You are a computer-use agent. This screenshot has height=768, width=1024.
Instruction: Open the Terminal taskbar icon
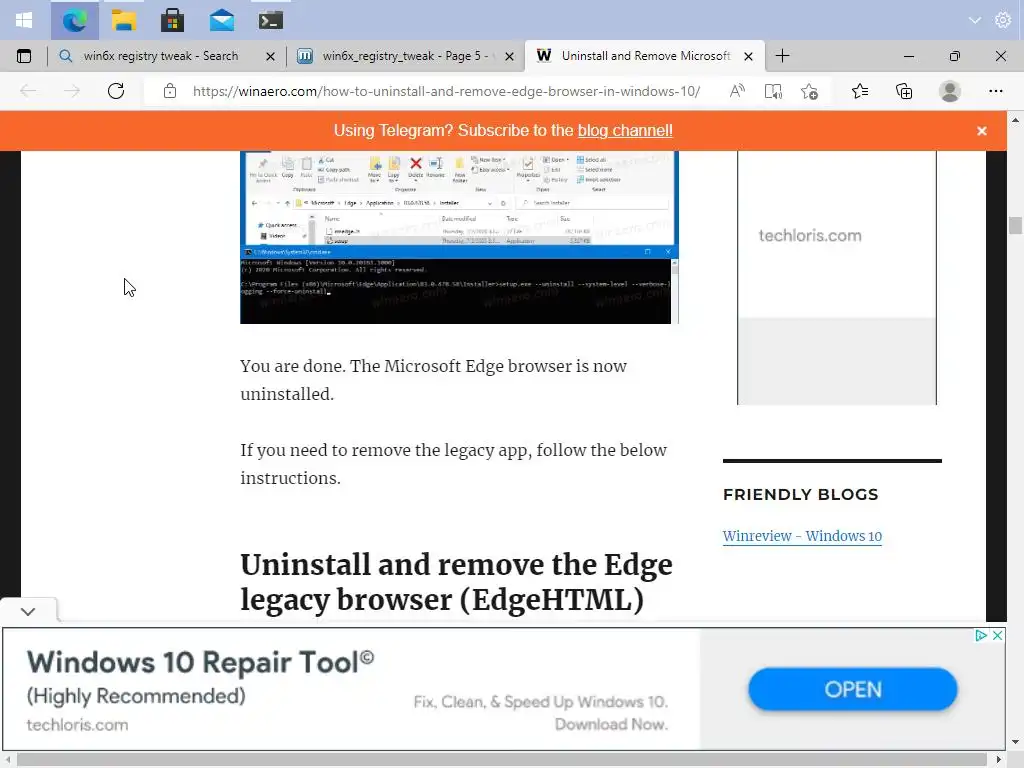[270, 20]
